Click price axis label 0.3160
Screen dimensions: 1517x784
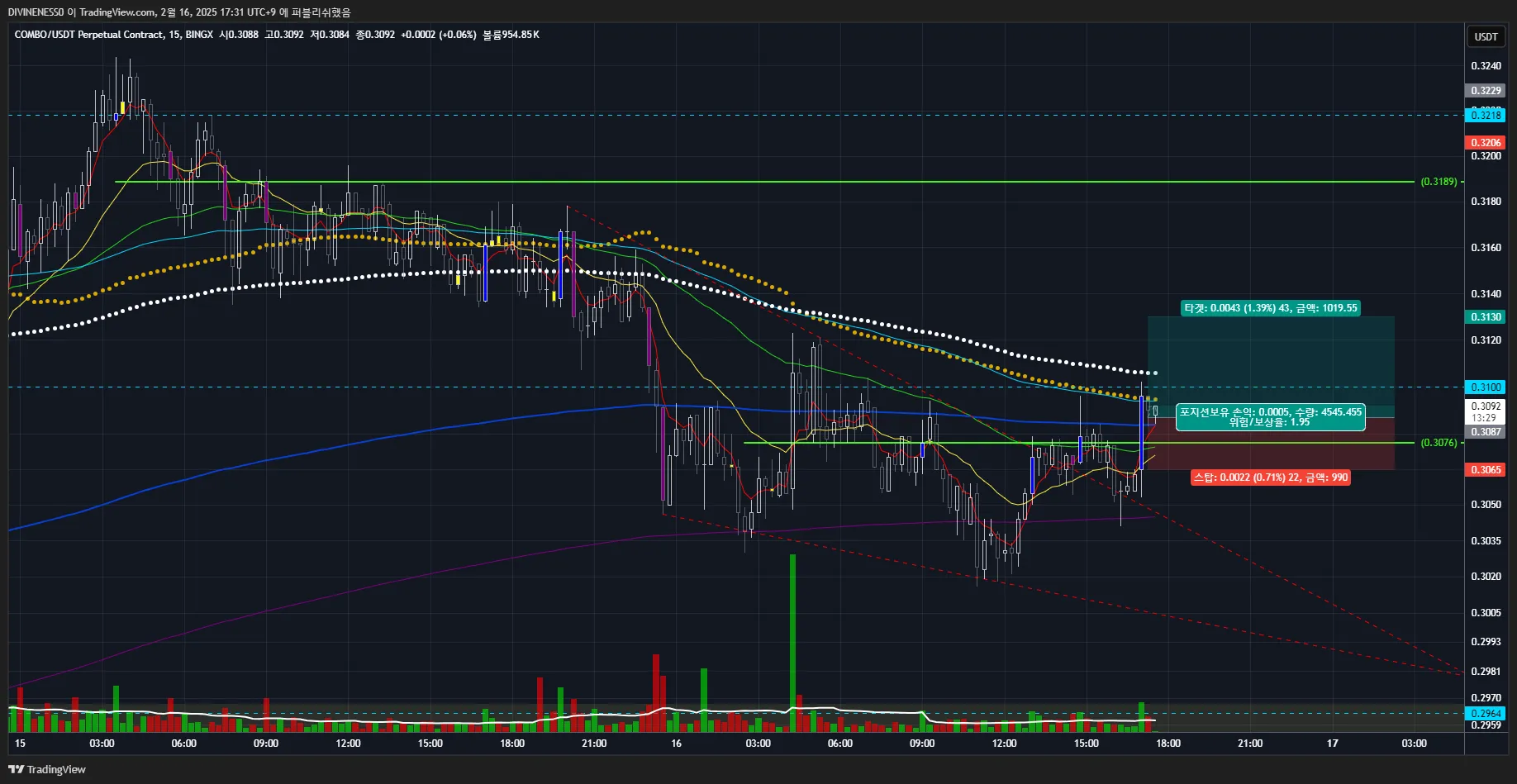1486,248
